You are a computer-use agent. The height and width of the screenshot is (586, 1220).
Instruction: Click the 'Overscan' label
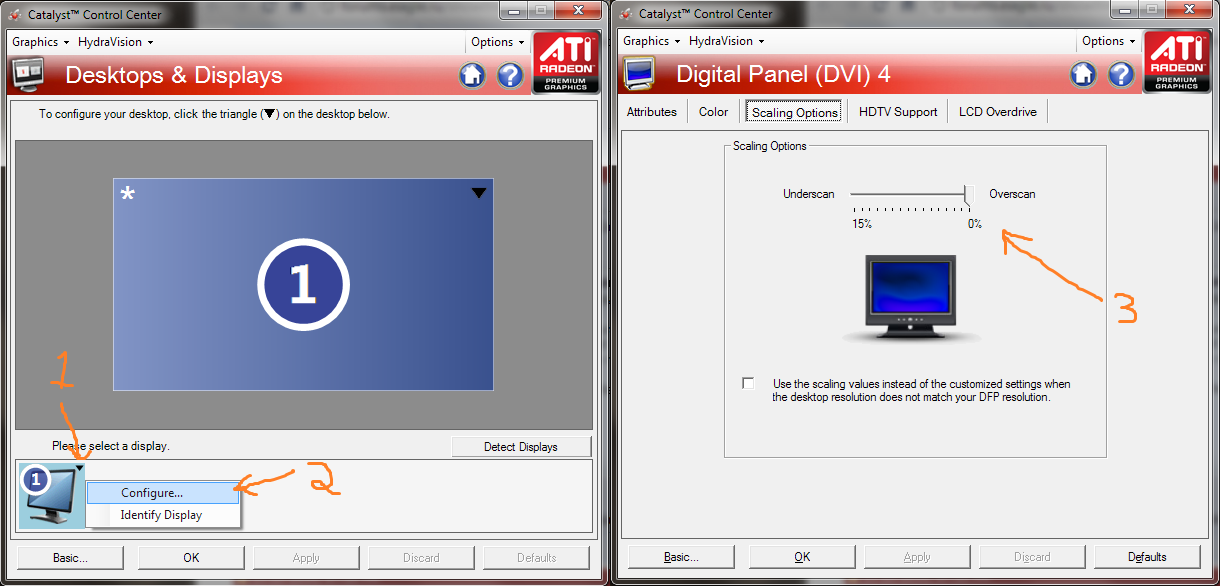pos(1013,194)
